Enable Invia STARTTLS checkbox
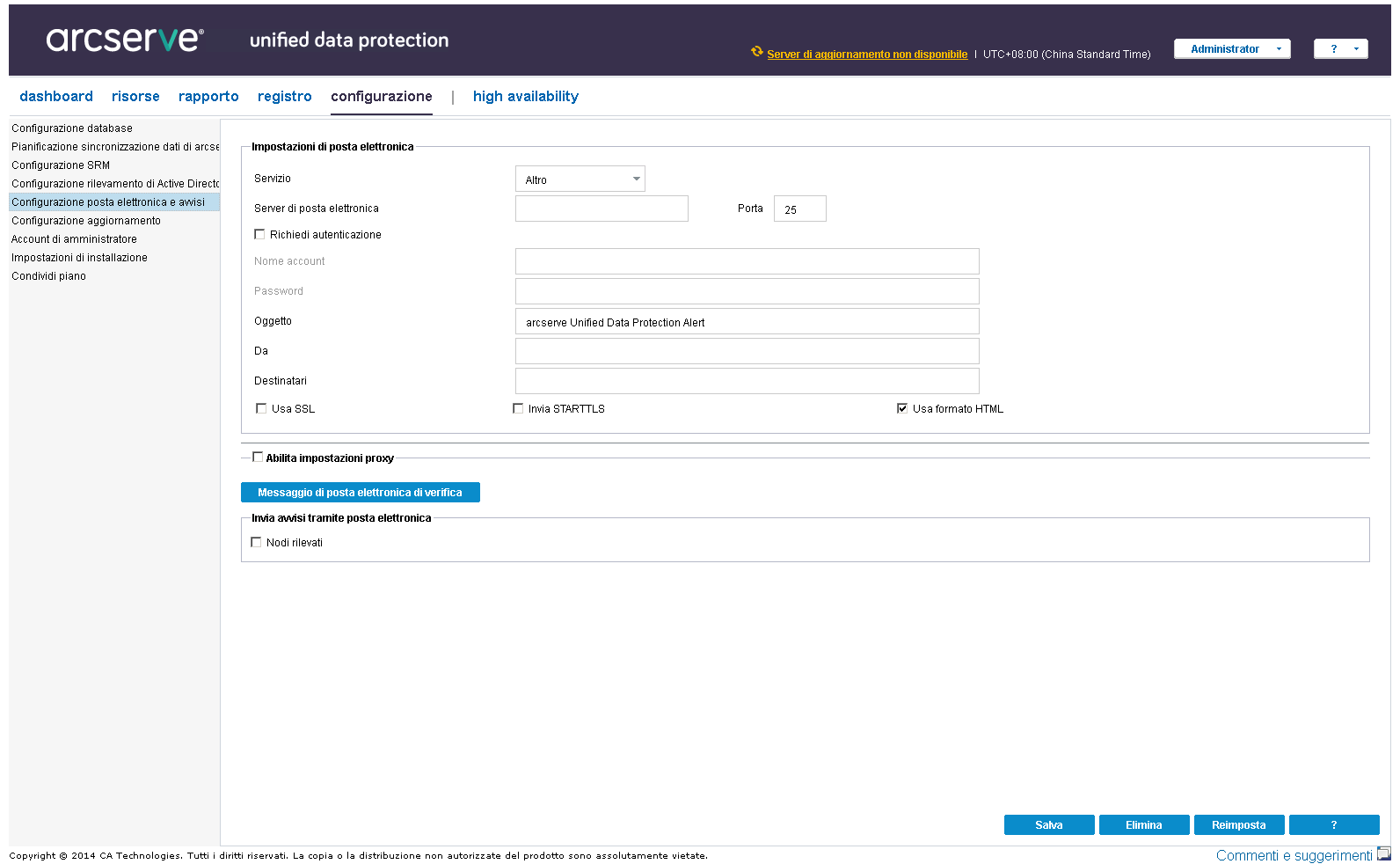This screenshot has width=1400, height=864. click(x=518, y=408)
